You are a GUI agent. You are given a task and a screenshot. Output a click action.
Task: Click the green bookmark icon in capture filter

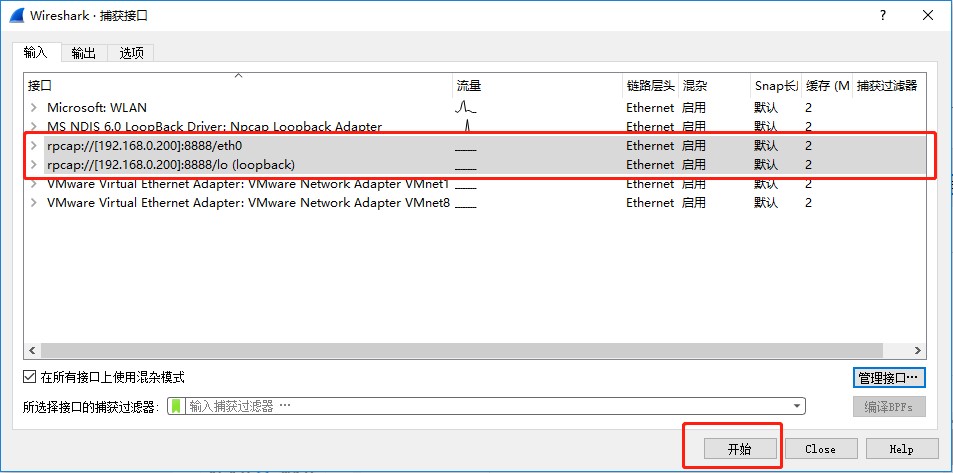pyautogui.click(x=177, y=406)
